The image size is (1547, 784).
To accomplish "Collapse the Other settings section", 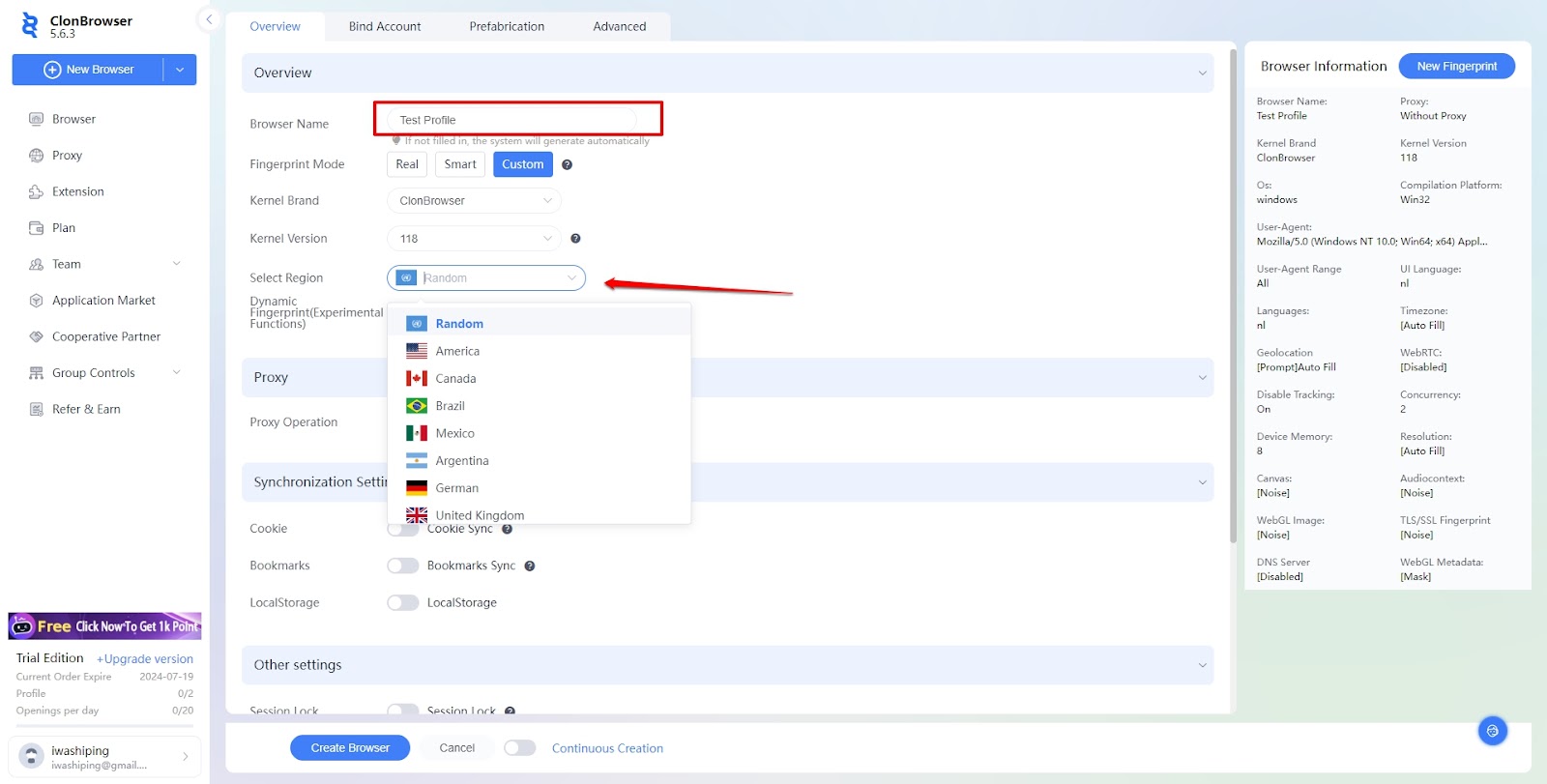I will 727,665.
